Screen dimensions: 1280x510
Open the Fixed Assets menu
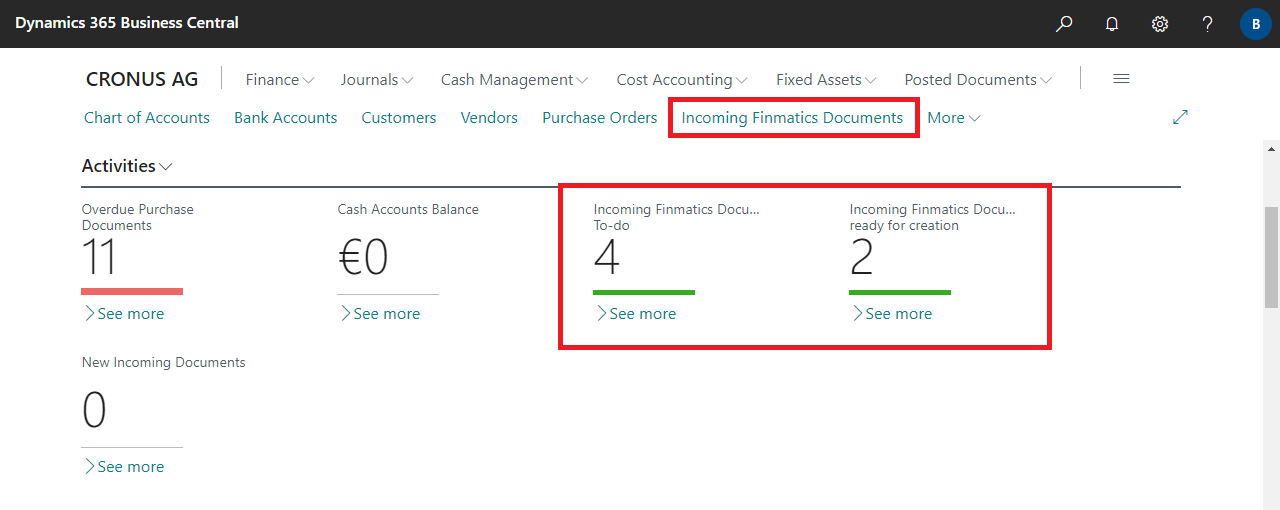tap(826, 79)
